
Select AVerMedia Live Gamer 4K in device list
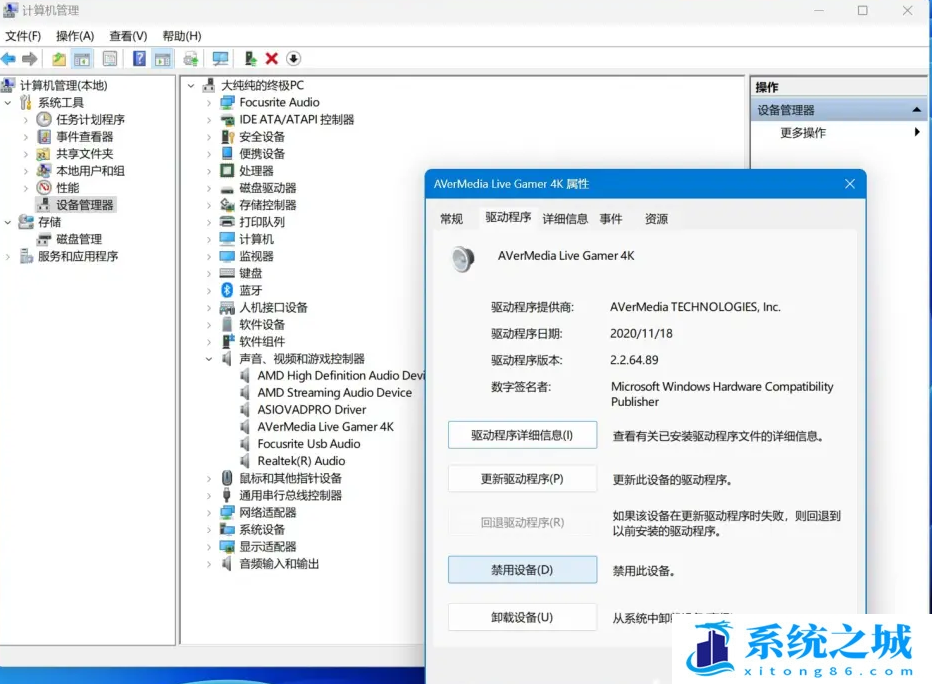pyautogui.click(x=325, y=427)
